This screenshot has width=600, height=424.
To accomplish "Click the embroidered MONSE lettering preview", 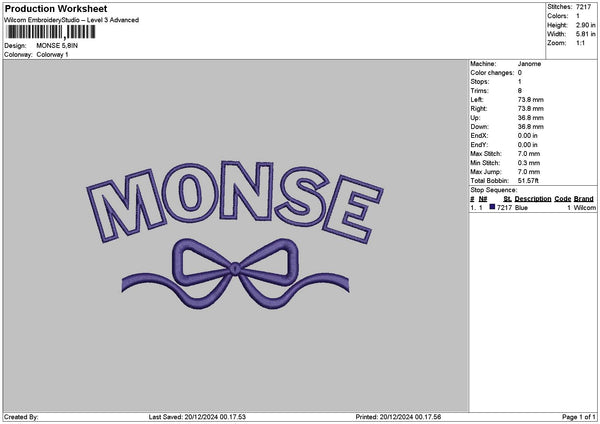I will (235, 200).
